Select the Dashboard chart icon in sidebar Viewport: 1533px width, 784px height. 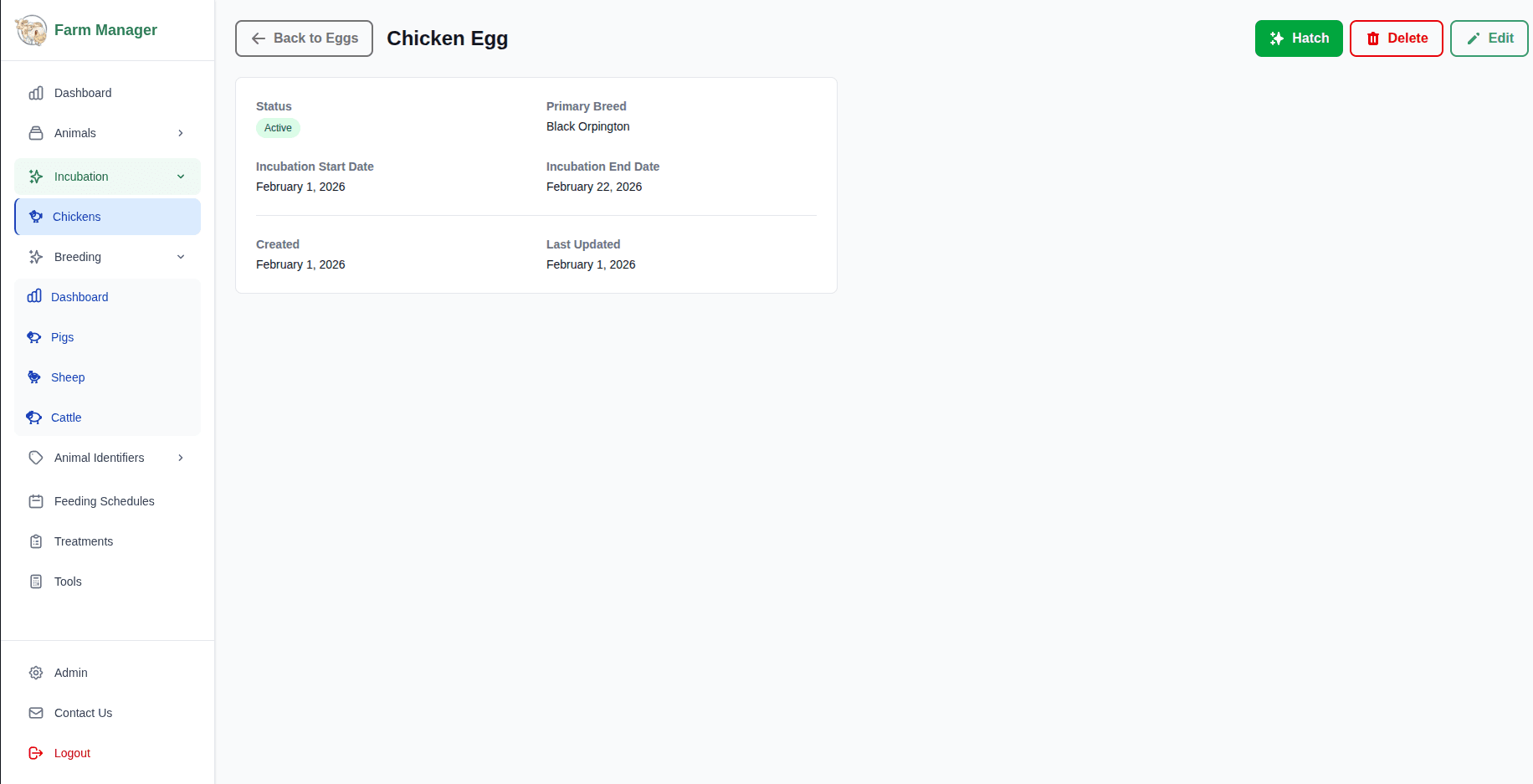[x=36, y=93]
